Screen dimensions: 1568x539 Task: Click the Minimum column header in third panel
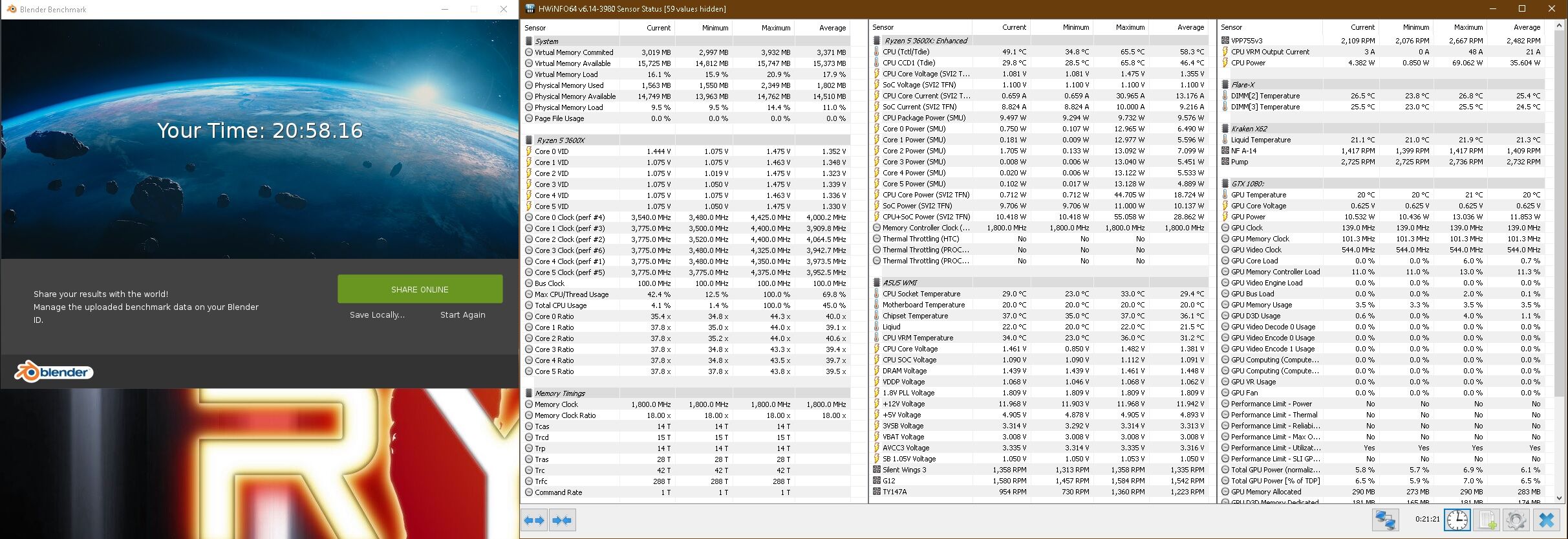pos(1406,27)
